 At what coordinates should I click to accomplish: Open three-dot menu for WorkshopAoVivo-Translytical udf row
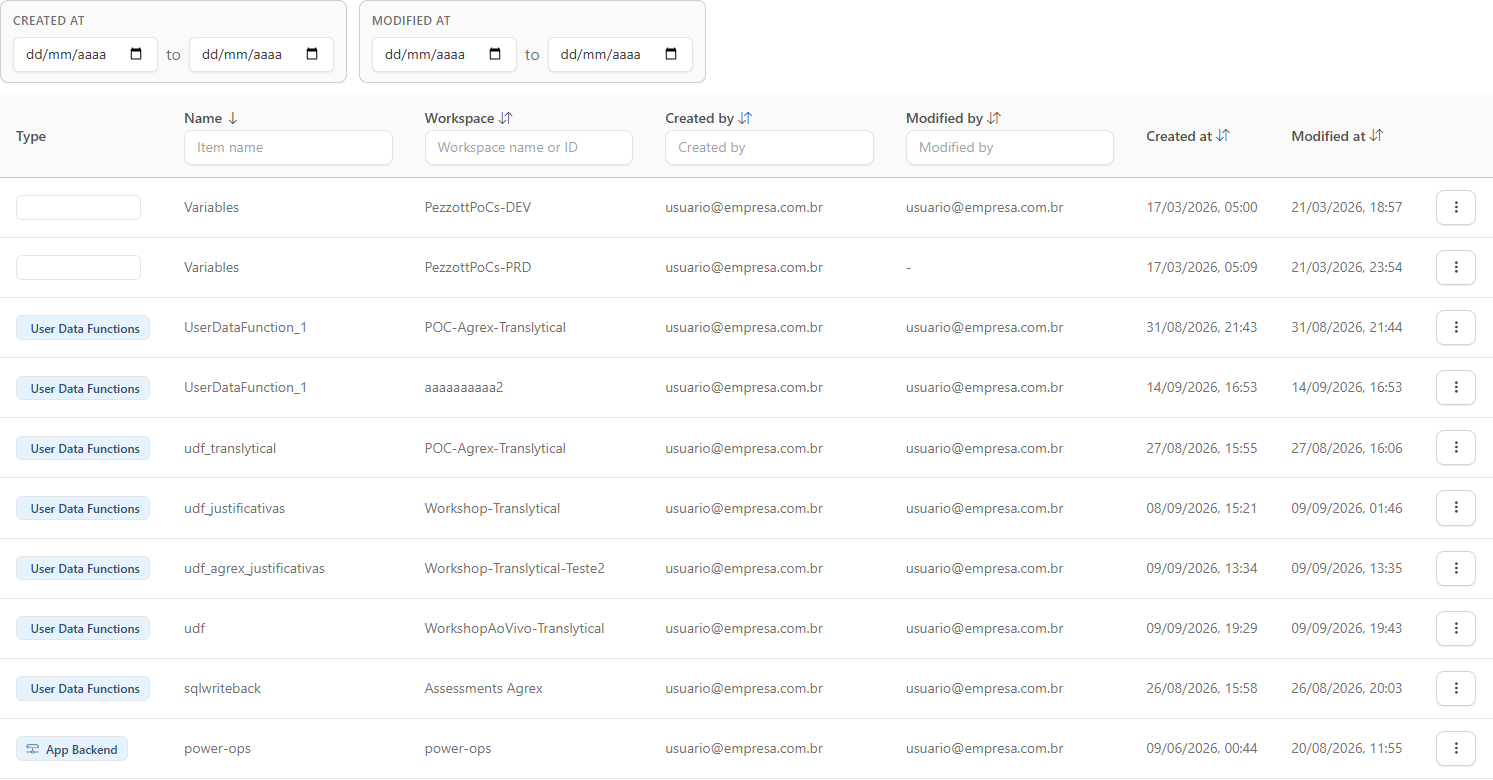(1455, 628)
